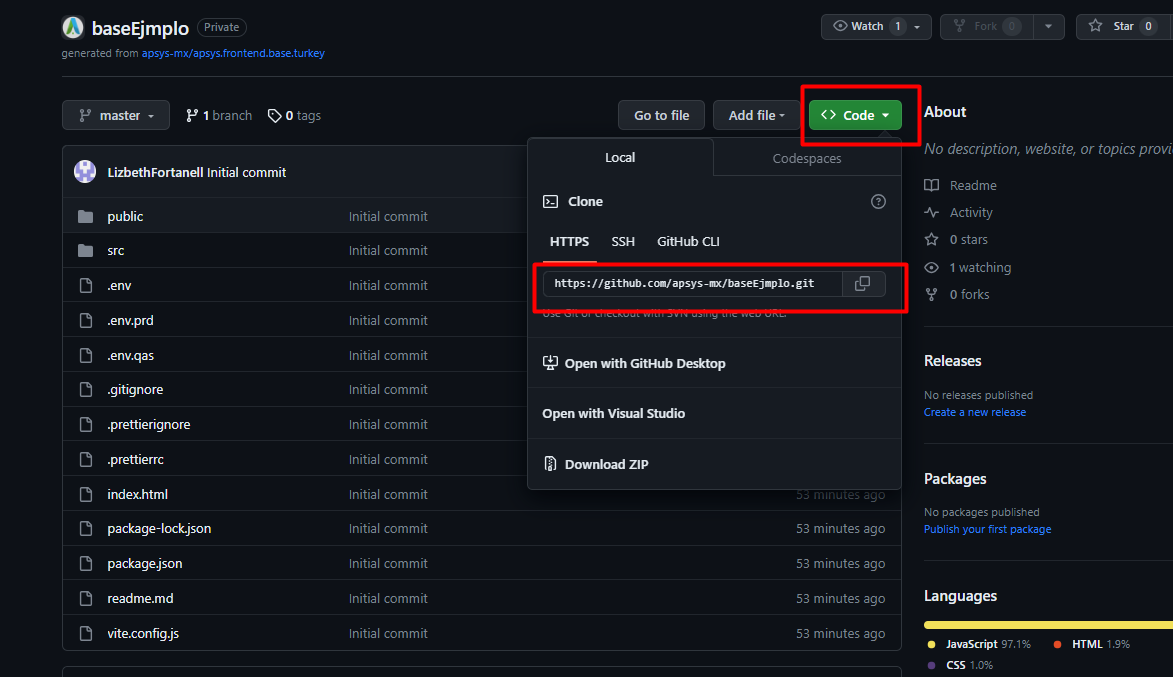Open the public folder
The width and height of the screenshot is (1173, 677).
pyautogui.click(x=125, y=216)
